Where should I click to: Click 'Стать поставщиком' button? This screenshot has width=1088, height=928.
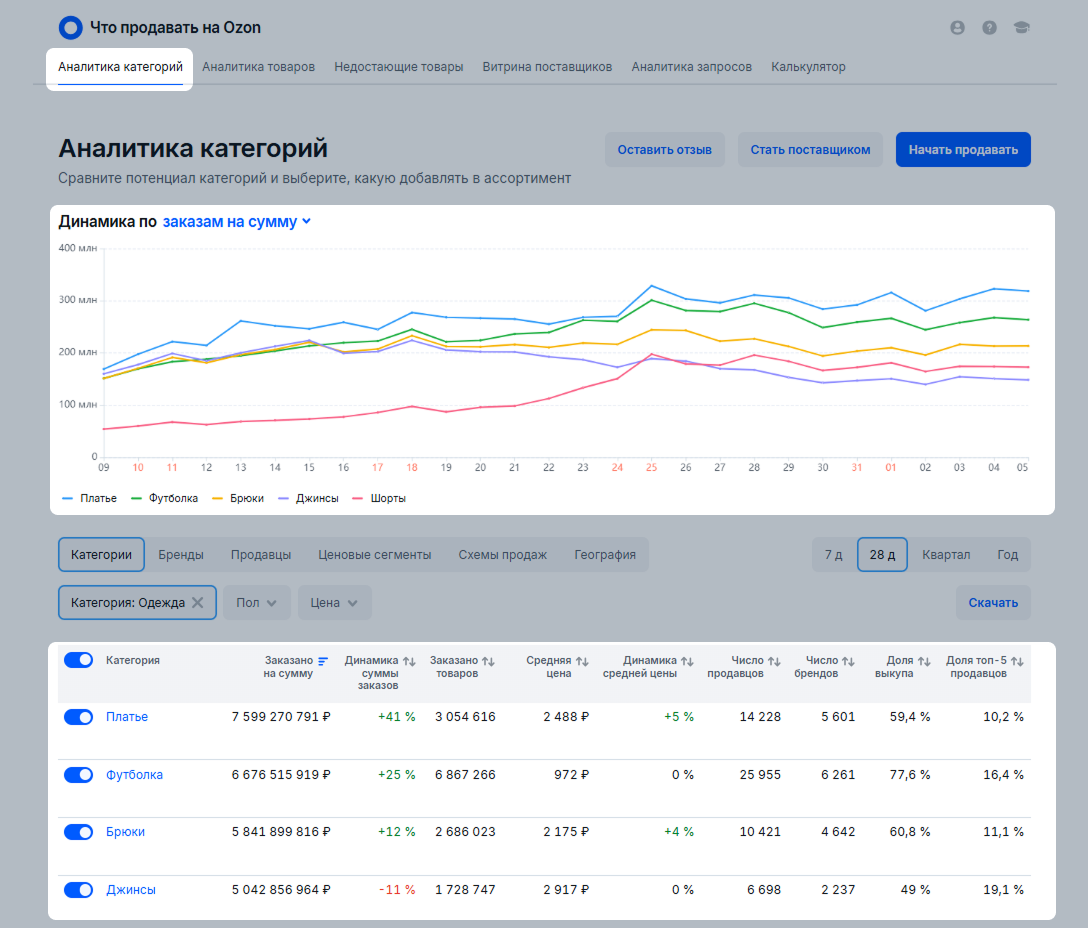(x=810, y=149)
